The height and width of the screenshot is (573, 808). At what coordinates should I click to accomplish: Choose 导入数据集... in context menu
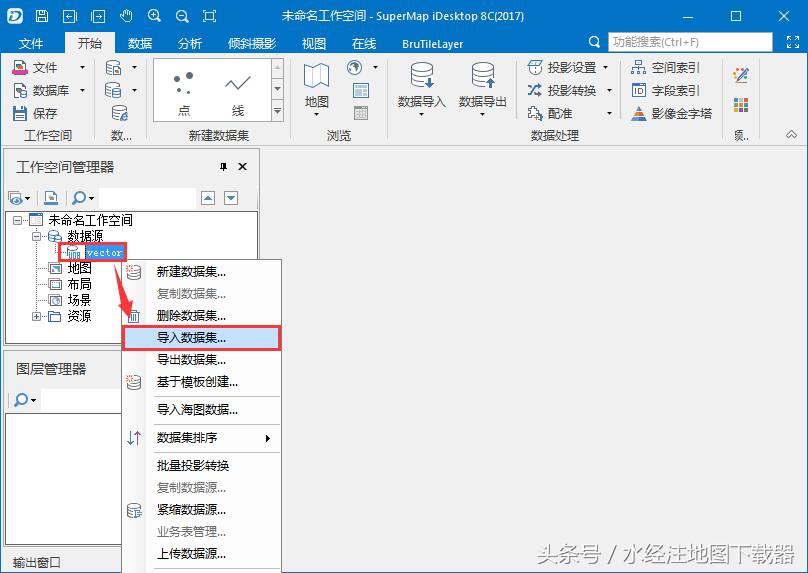[x=202, y=338]
